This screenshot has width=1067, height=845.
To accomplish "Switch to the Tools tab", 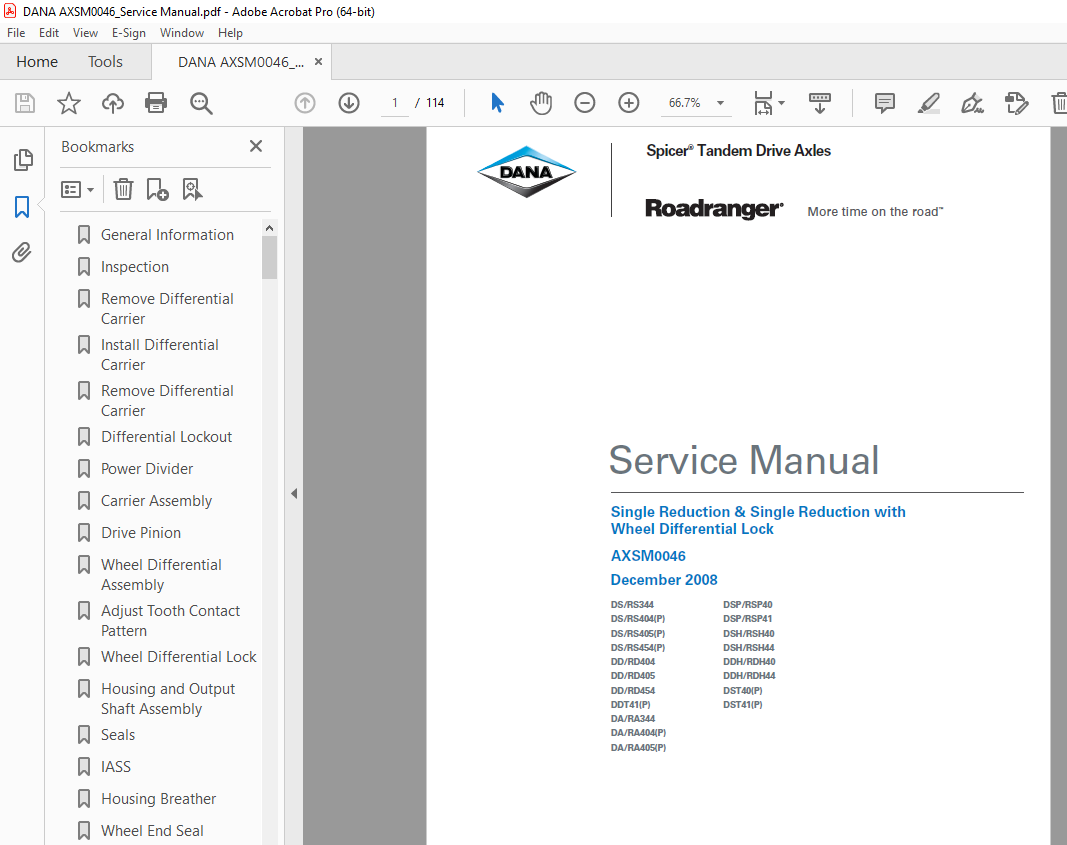I will pyautogui.click(x=105, y=62).
